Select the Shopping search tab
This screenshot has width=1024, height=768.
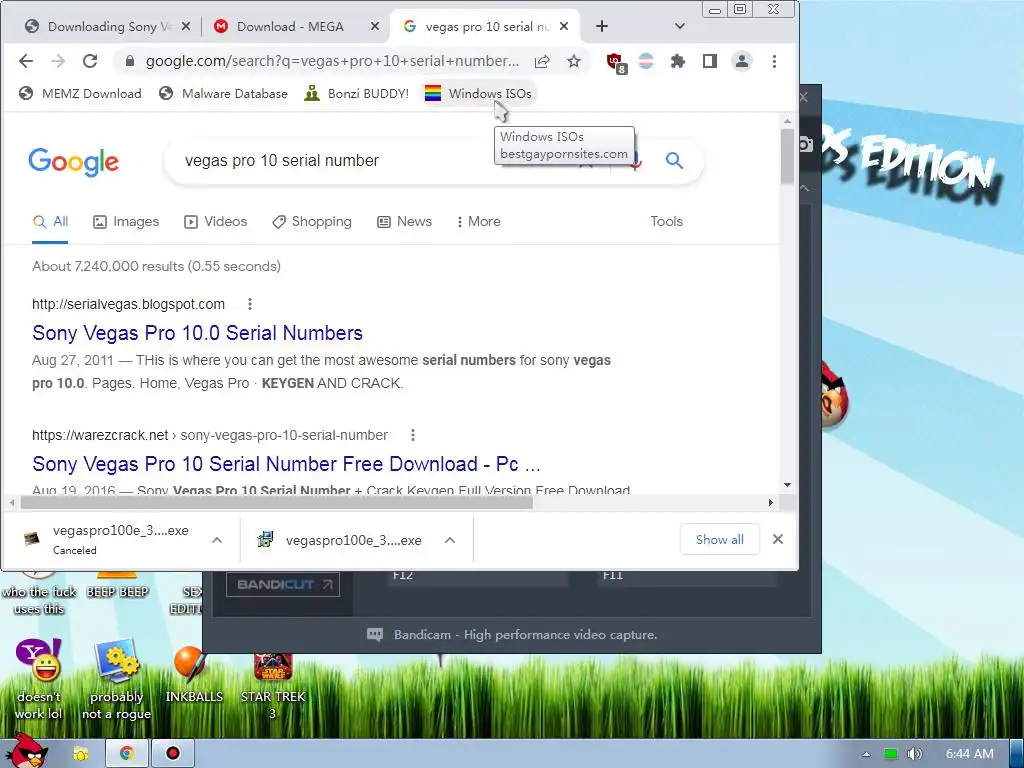(x=312, y=221)
